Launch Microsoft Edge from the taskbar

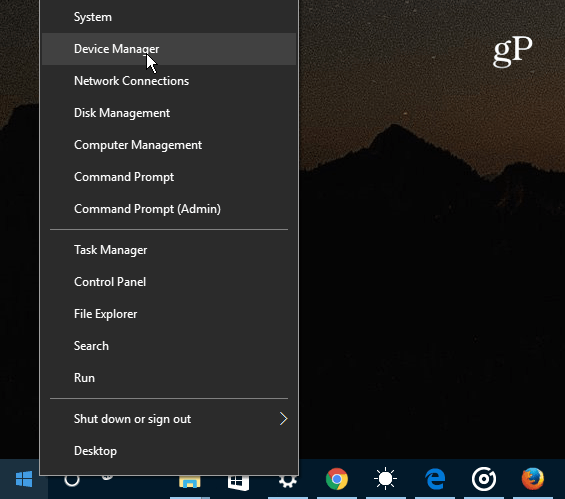[435, 479]
